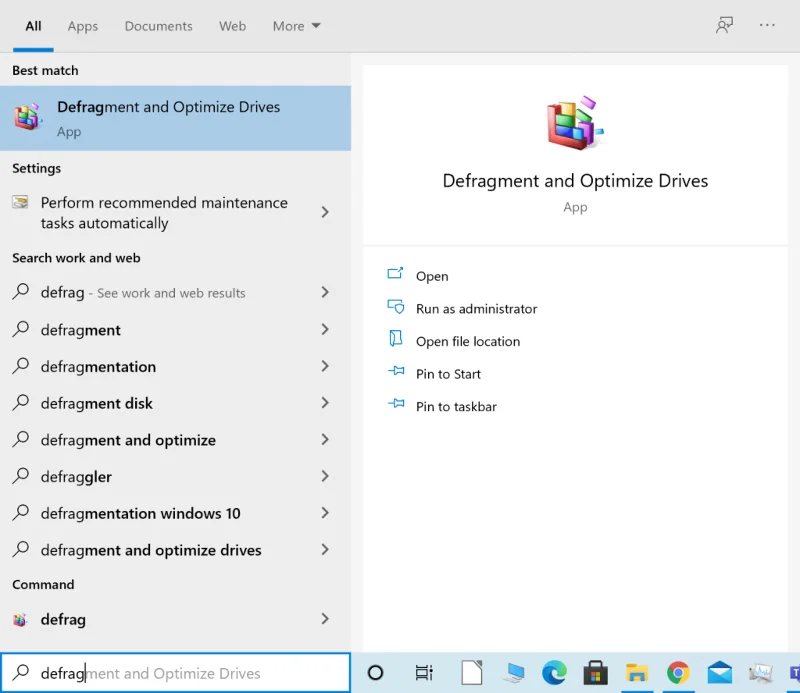Click magnifier icon beside defraggler suggestion
Image resolution: width=800 pixels, height=693 pixels.
click(20, 476)
